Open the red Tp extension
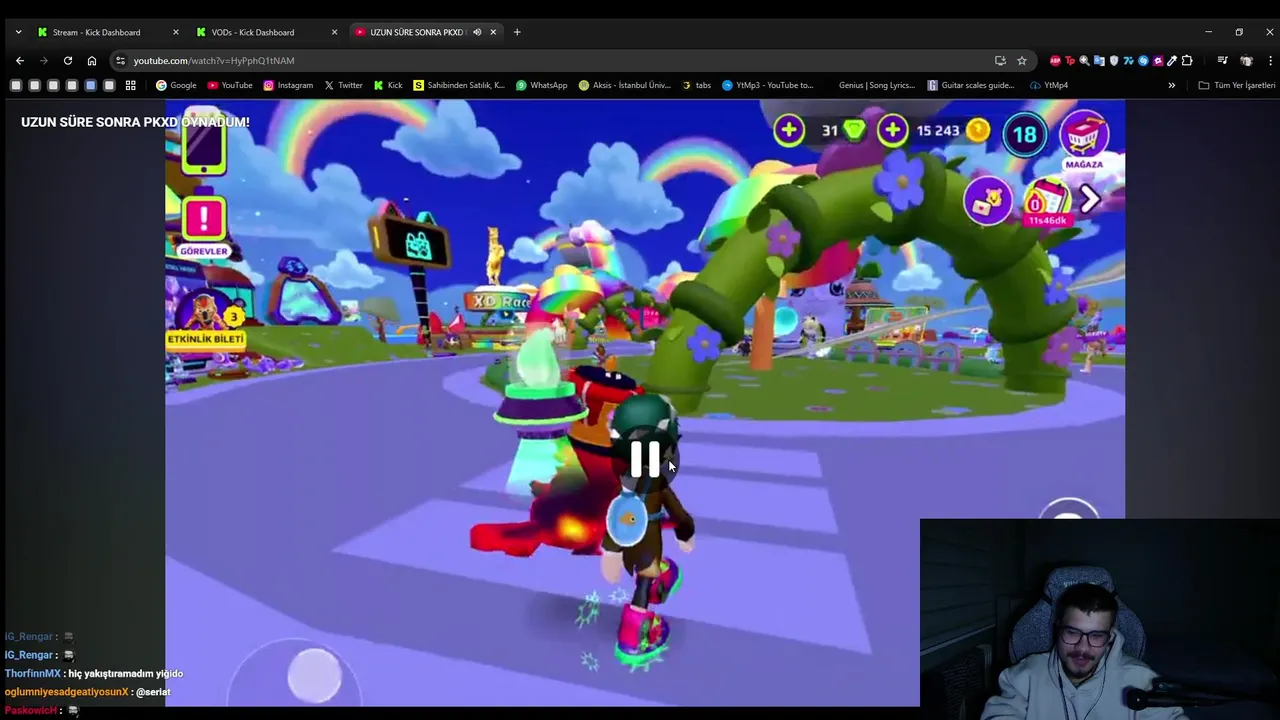The image size is (1280, 720). [x=1070, y=60]
